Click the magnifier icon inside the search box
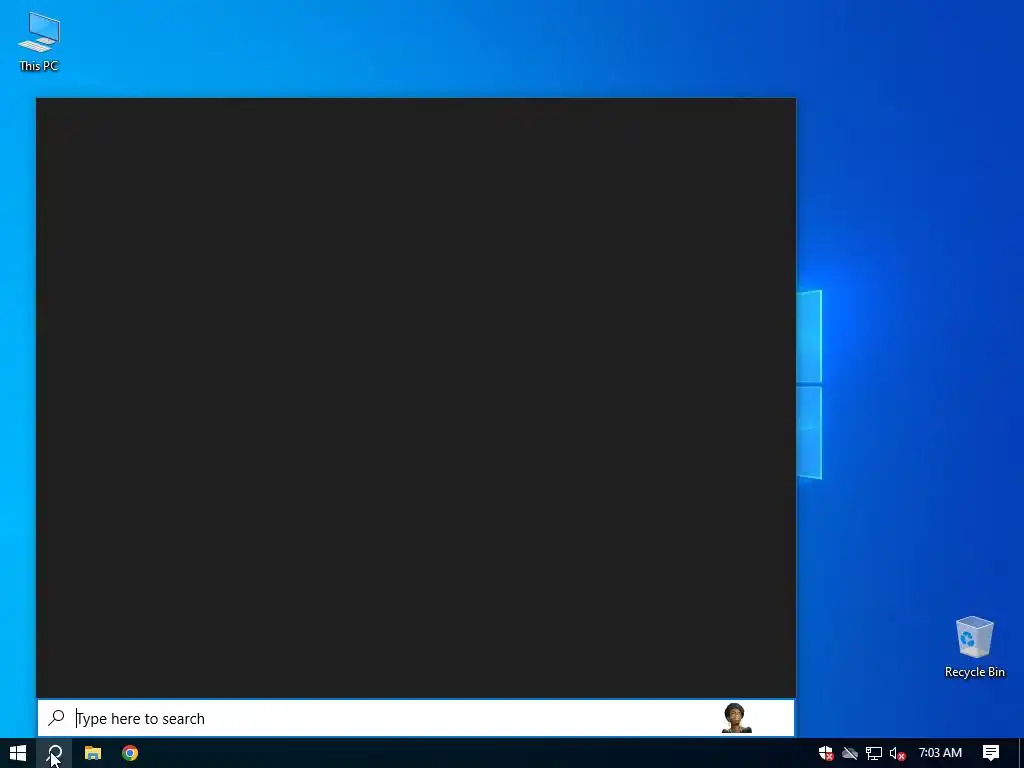 coord(56,718)
